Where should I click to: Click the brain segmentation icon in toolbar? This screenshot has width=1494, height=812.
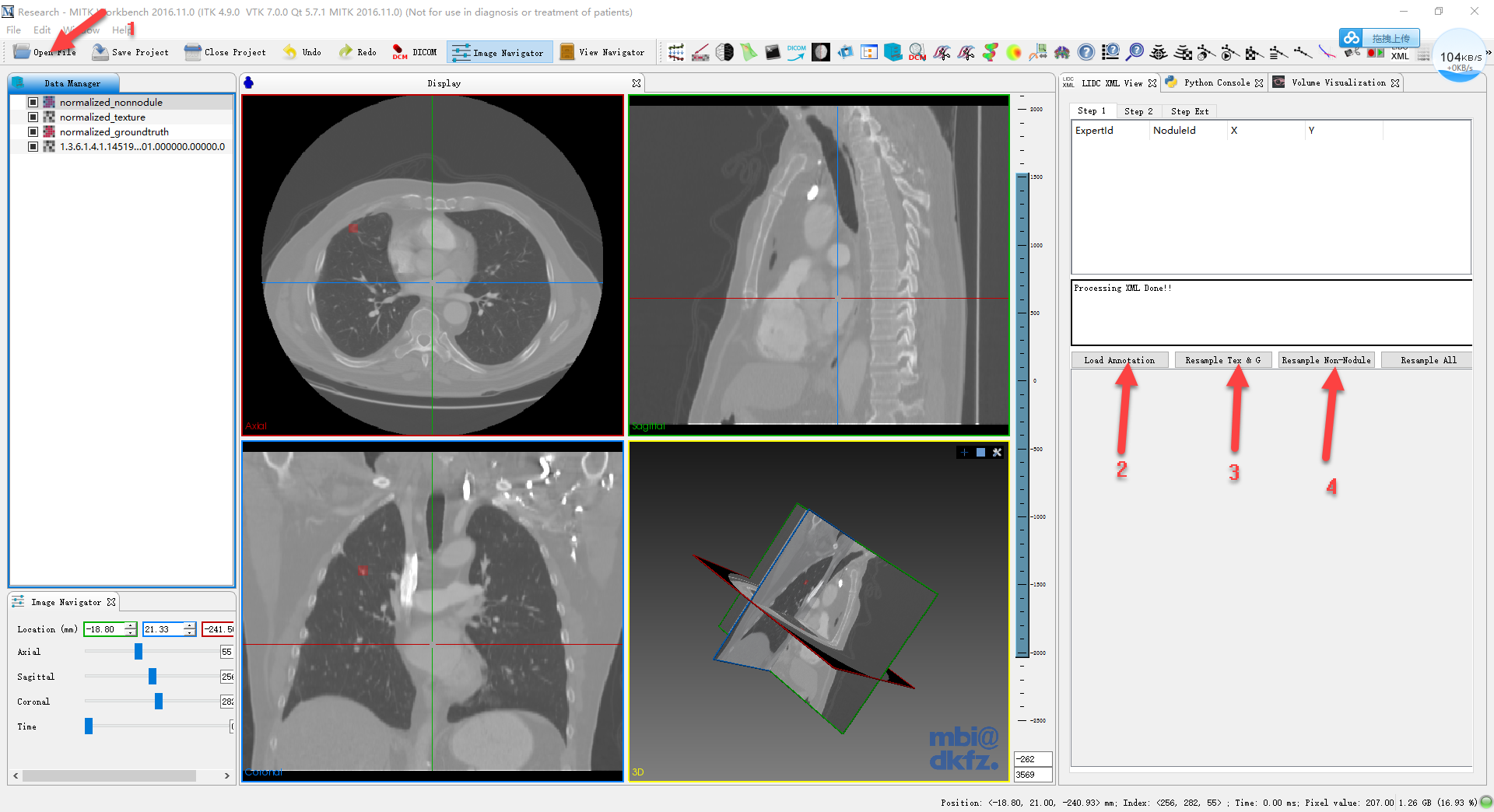tap(1062, 52)
